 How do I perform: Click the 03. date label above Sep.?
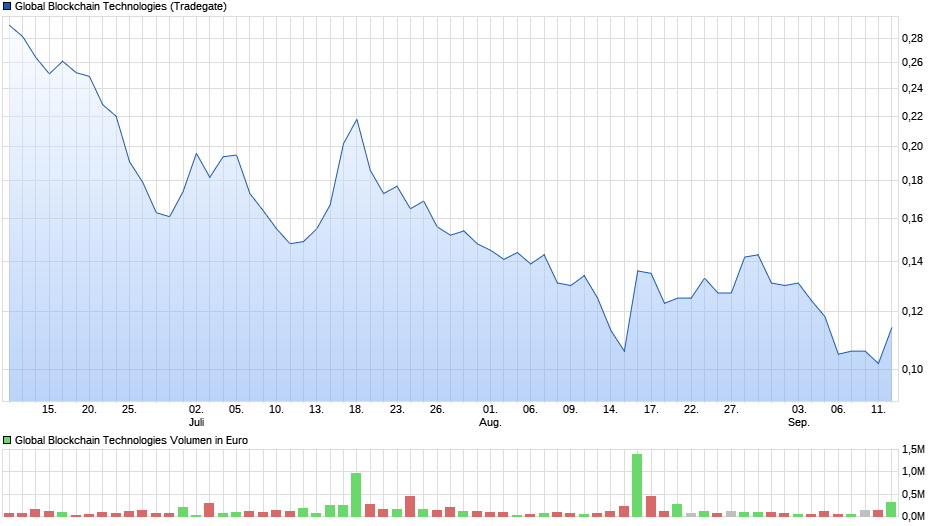coord(799,410)
